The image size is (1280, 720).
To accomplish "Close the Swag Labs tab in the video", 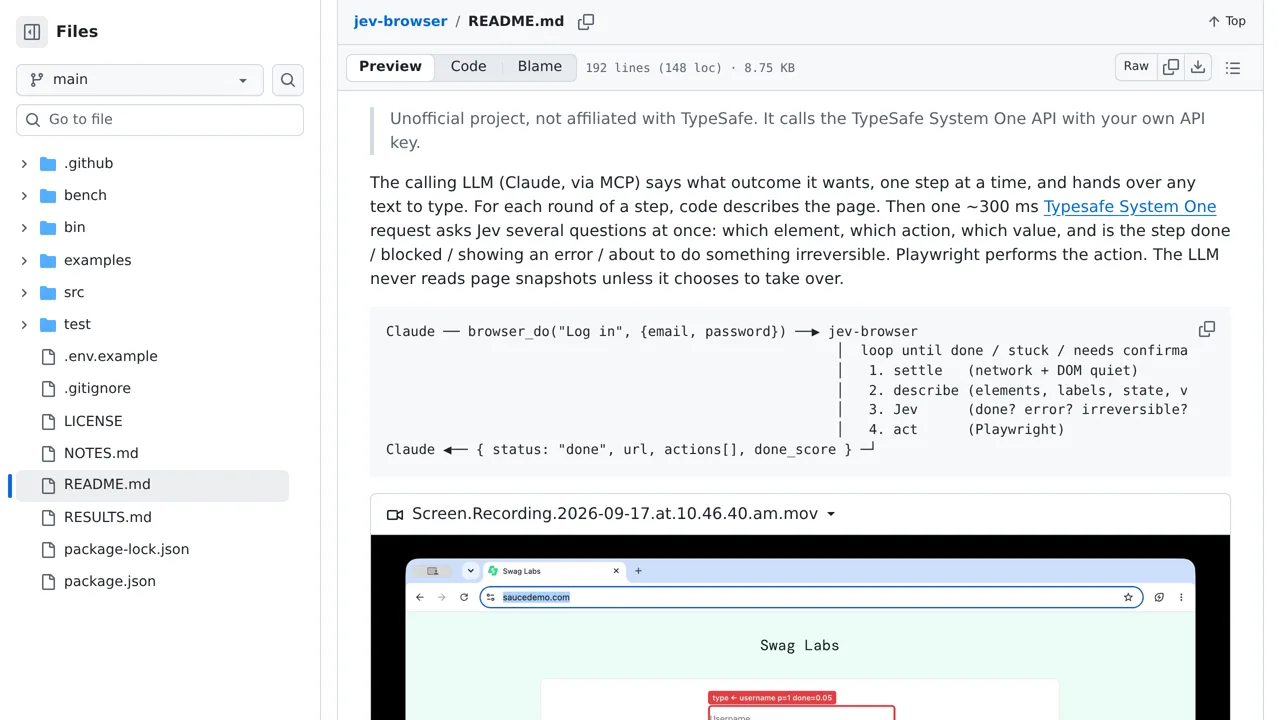I will click(616, 571).
